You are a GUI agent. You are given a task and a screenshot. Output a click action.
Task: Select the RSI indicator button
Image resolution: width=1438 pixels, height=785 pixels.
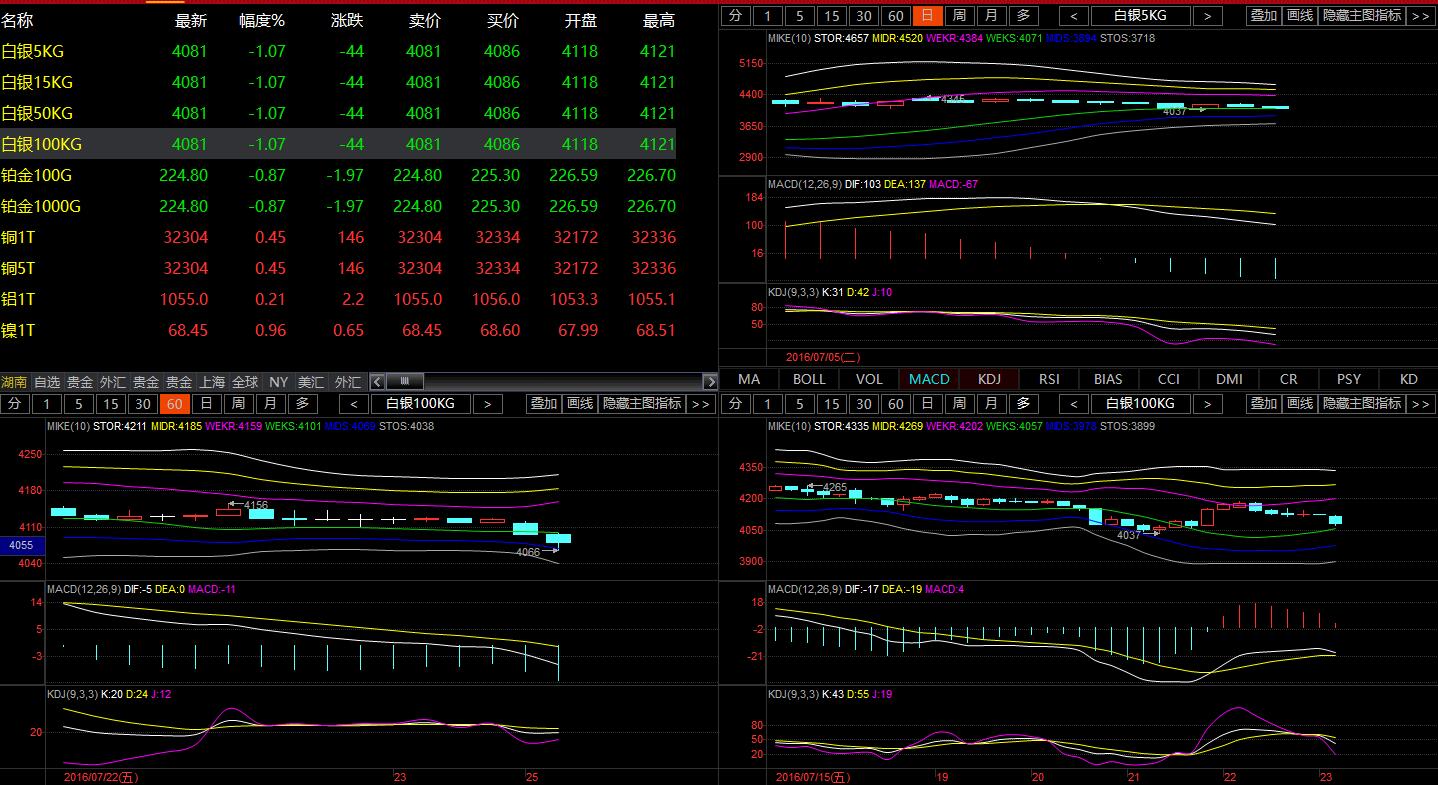coord(1049,379)
